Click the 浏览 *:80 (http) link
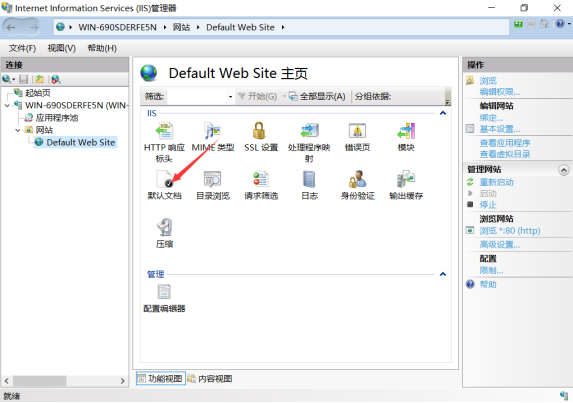Screen dimensions: 573x403 click(510, 231)
